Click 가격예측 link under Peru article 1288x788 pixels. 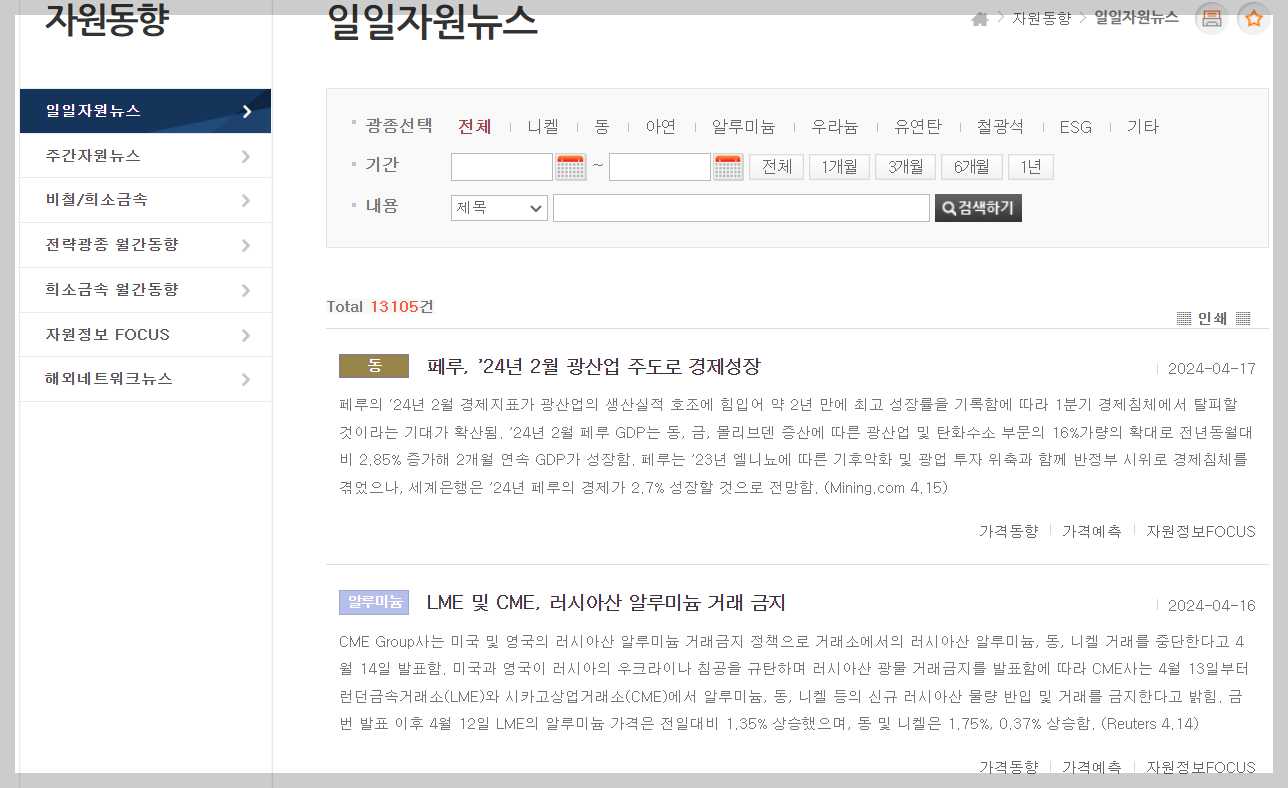coord(1092,531)
